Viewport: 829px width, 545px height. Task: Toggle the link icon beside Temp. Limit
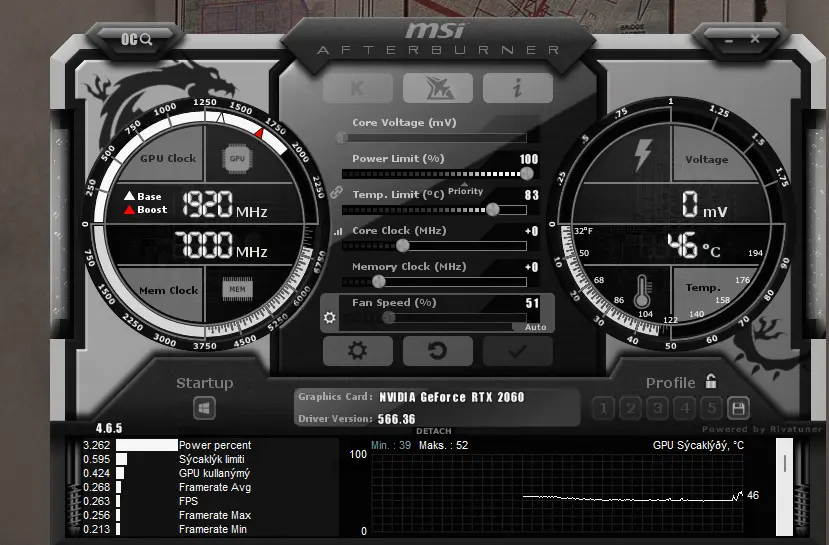[x=336, y=192]
